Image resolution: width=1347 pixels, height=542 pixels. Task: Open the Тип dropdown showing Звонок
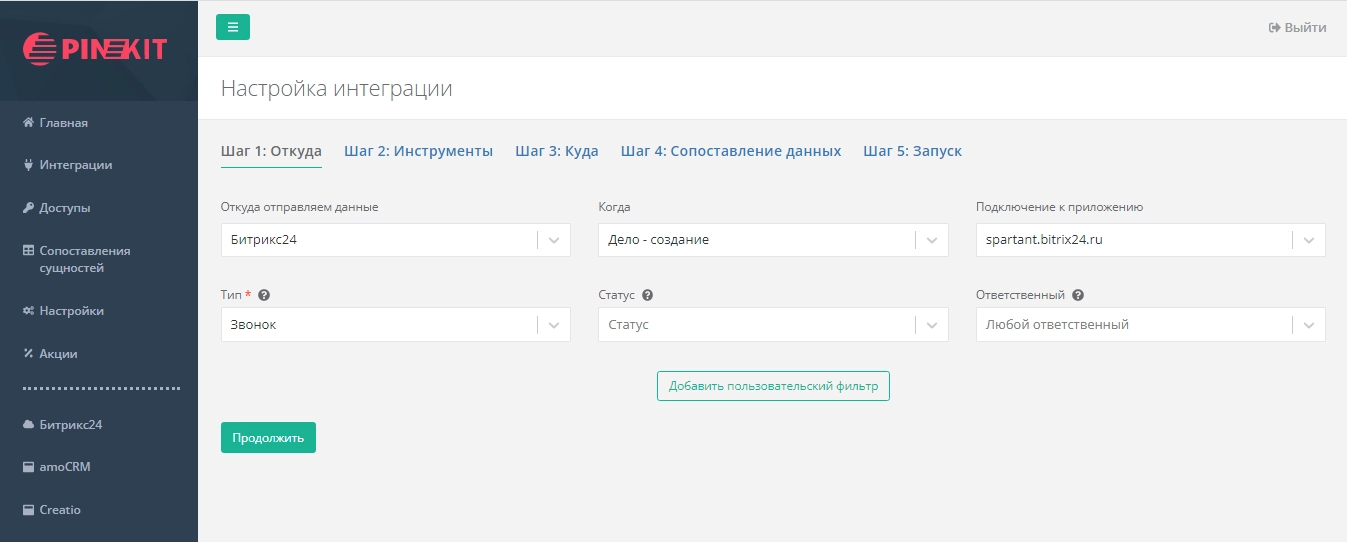[395, 325]
